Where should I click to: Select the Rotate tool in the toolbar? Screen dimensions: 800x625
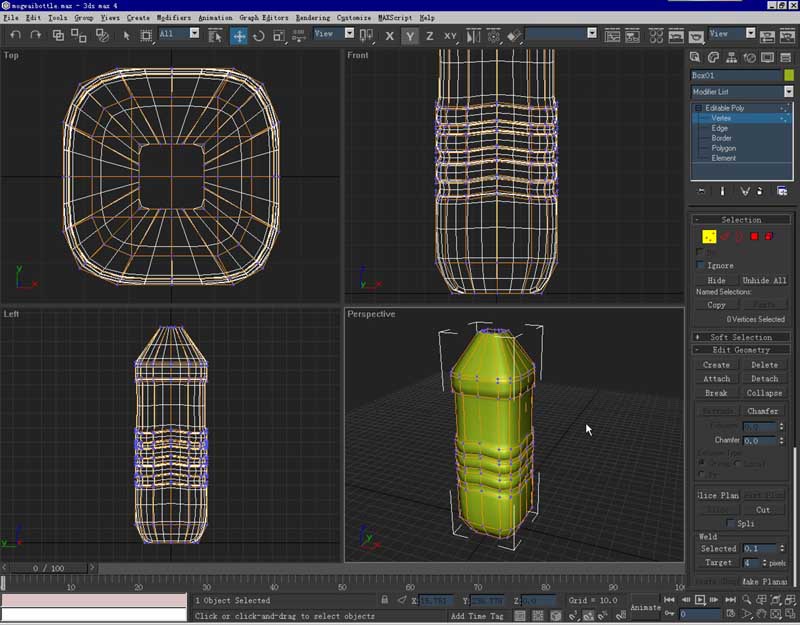pos(259,35)
